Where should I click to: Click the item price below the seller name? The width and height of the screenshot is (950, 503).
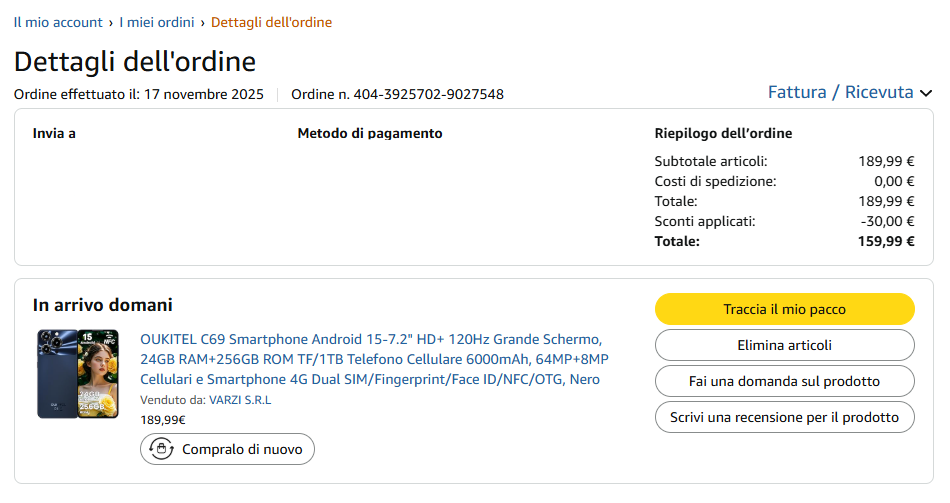[x=163, y=420]
